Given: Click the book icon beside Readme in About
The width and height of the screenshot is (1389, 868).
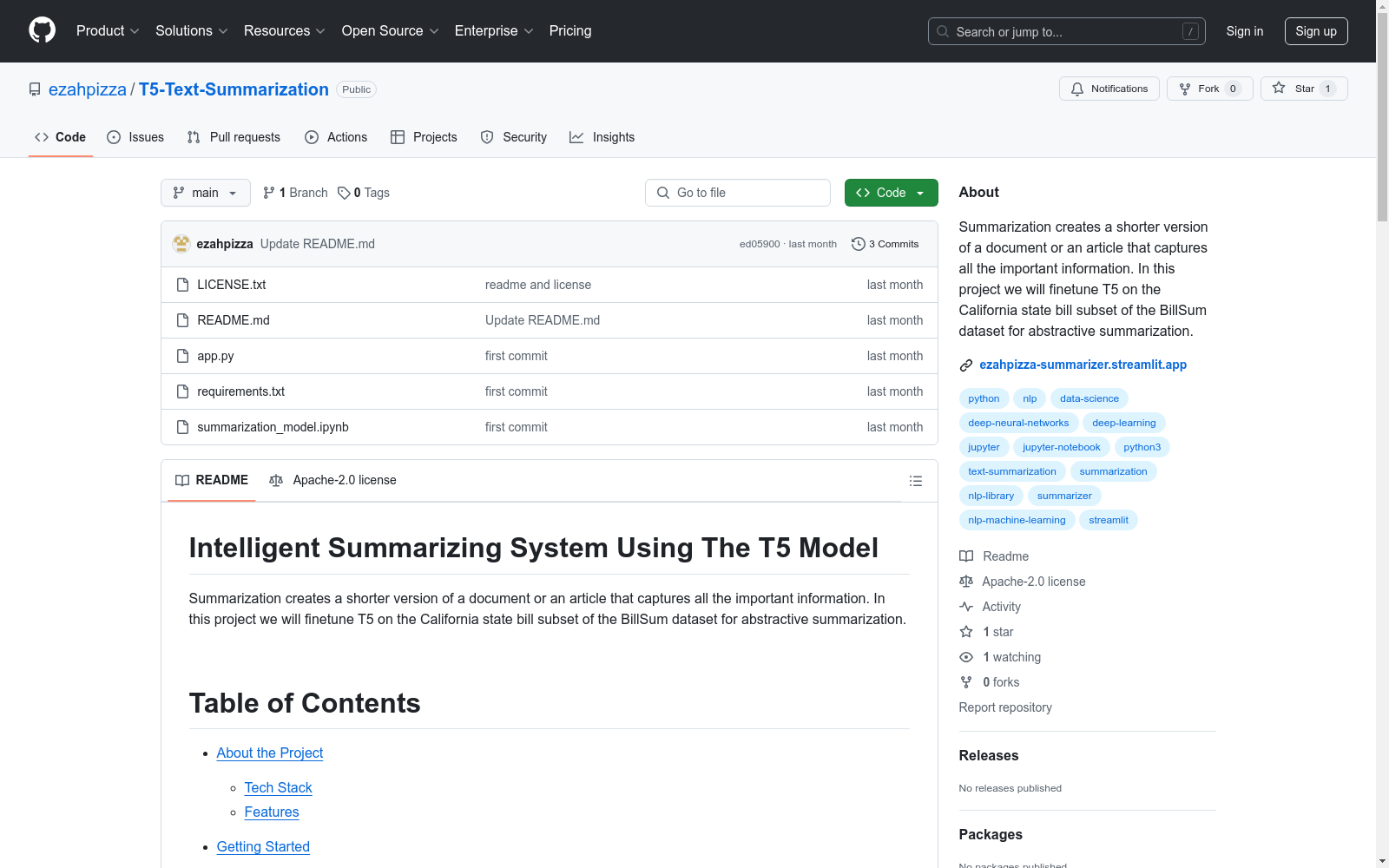Looking at the screenshot, I should [966, 556].
